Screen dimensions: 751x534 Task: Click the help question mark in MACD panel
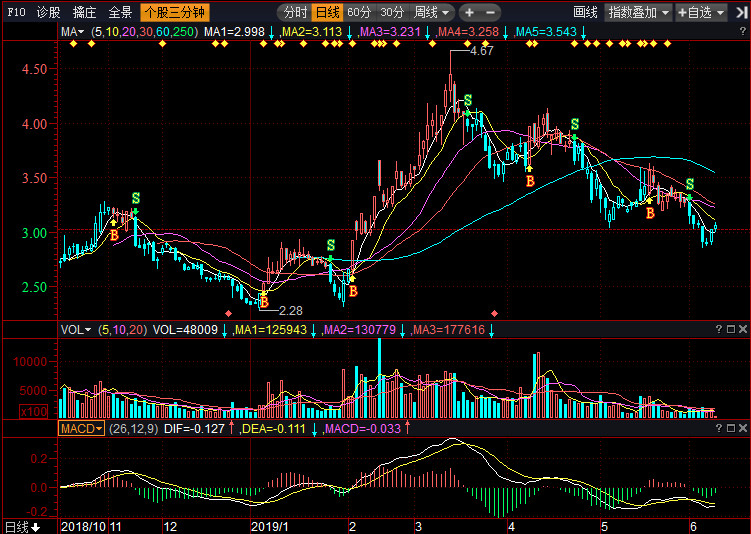[x=718, y=428]
